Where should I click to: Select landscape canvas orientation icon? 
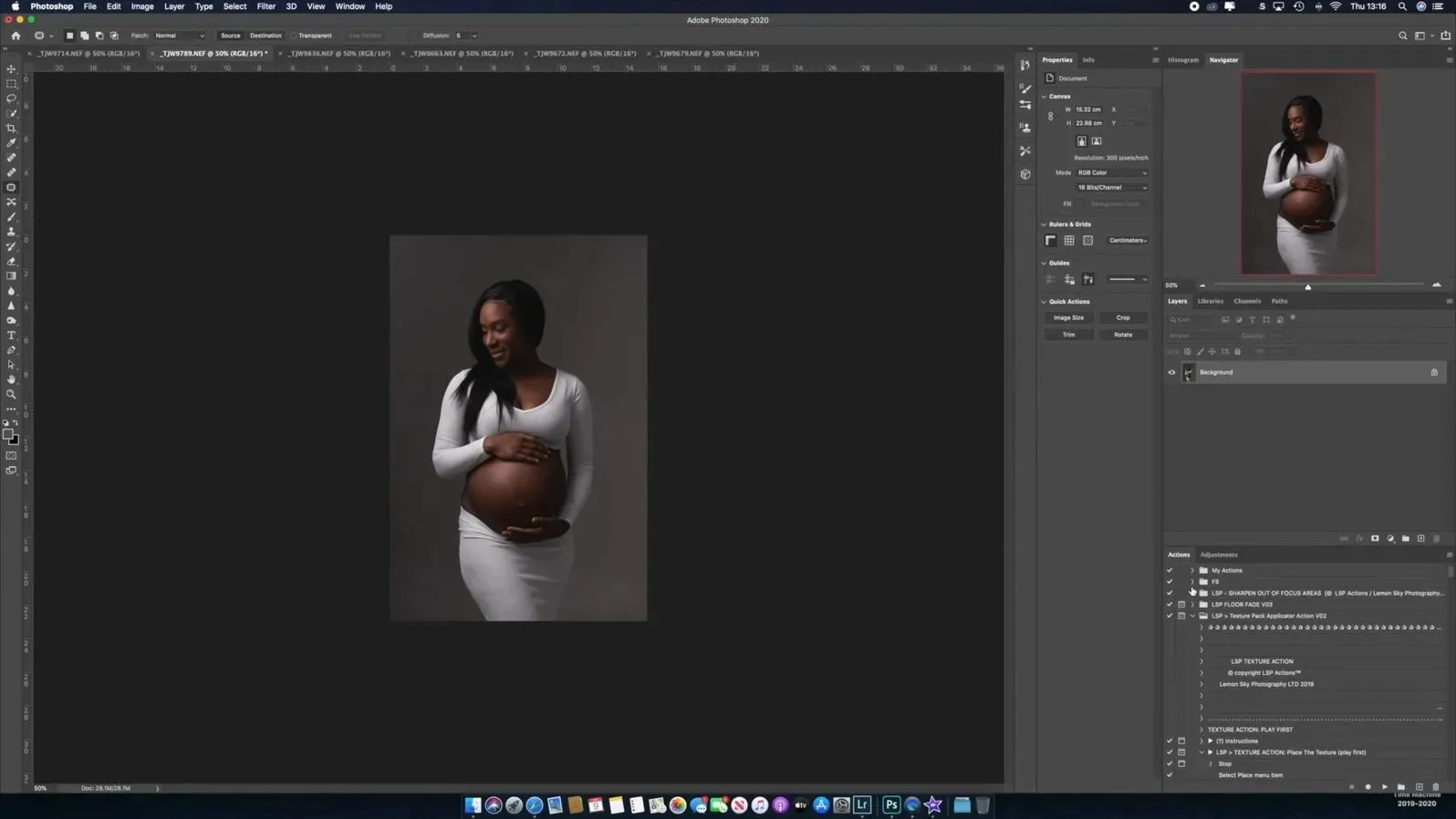pos(1097,141)
